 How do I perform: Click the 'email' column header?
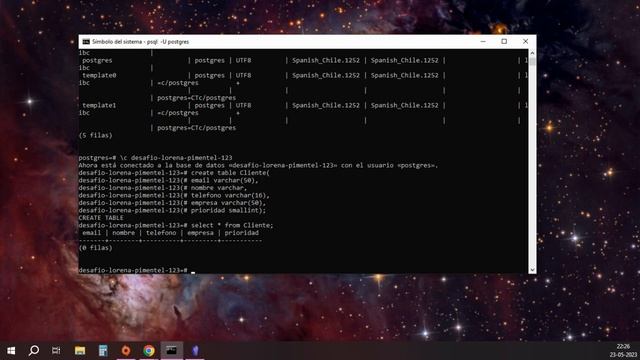tap(91, 233)
